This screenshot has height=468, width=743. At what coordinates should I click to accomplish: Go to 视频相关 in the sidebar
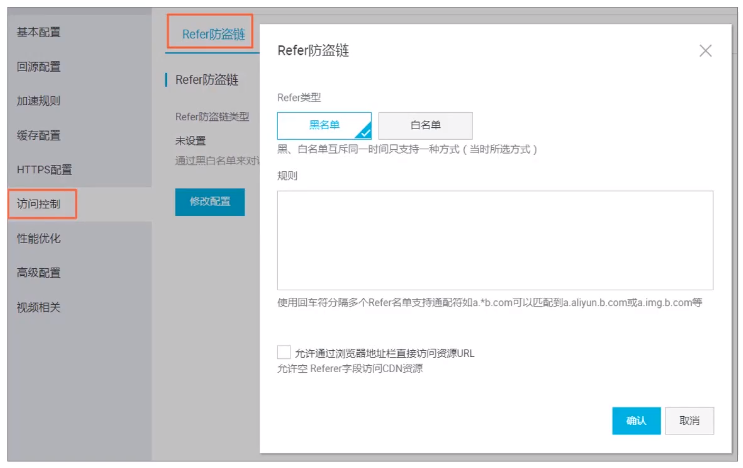click(39, 307)
